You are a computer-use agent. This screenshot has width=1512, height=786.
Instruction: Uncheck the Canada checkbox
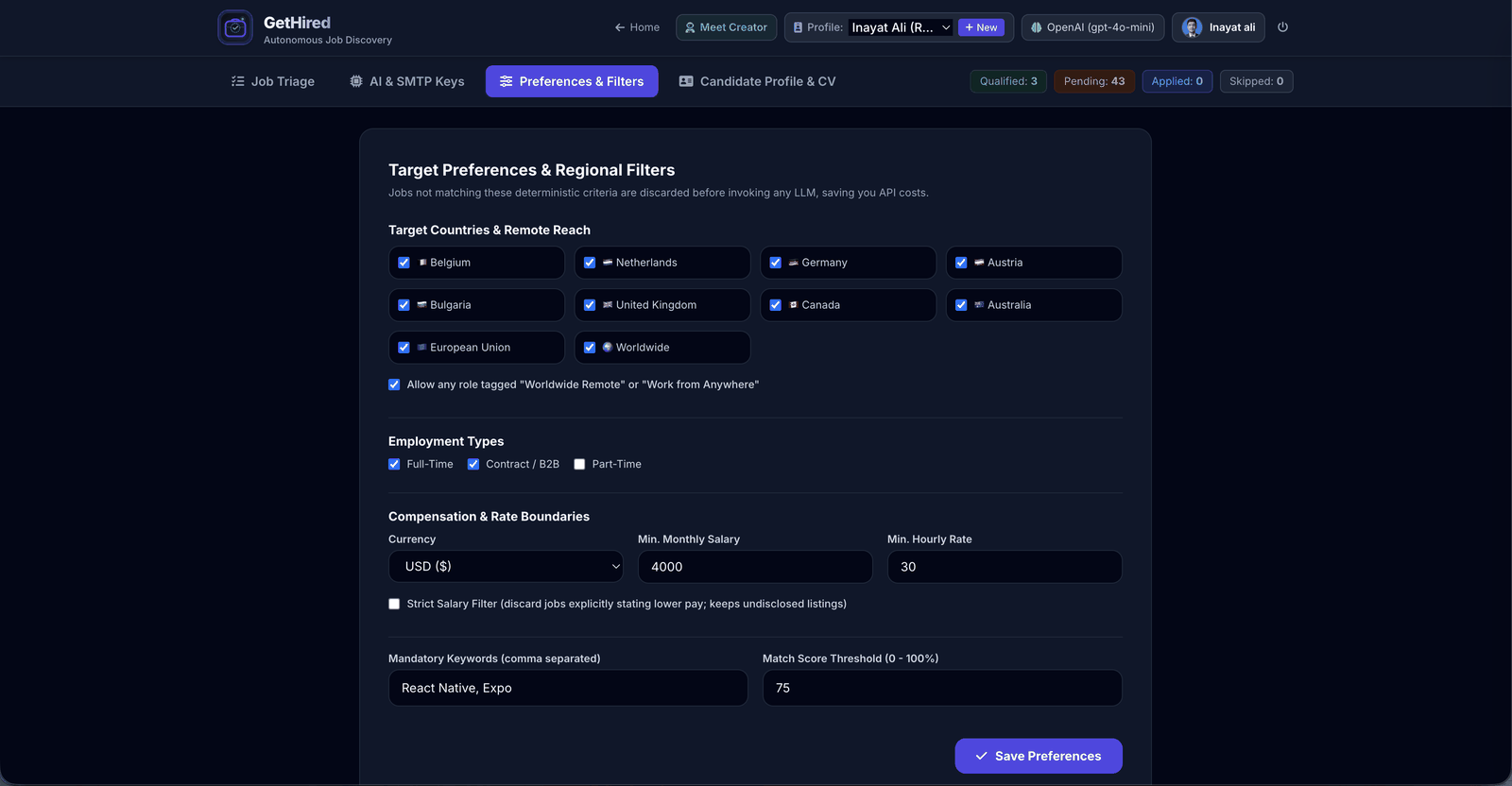pos(776,305)
